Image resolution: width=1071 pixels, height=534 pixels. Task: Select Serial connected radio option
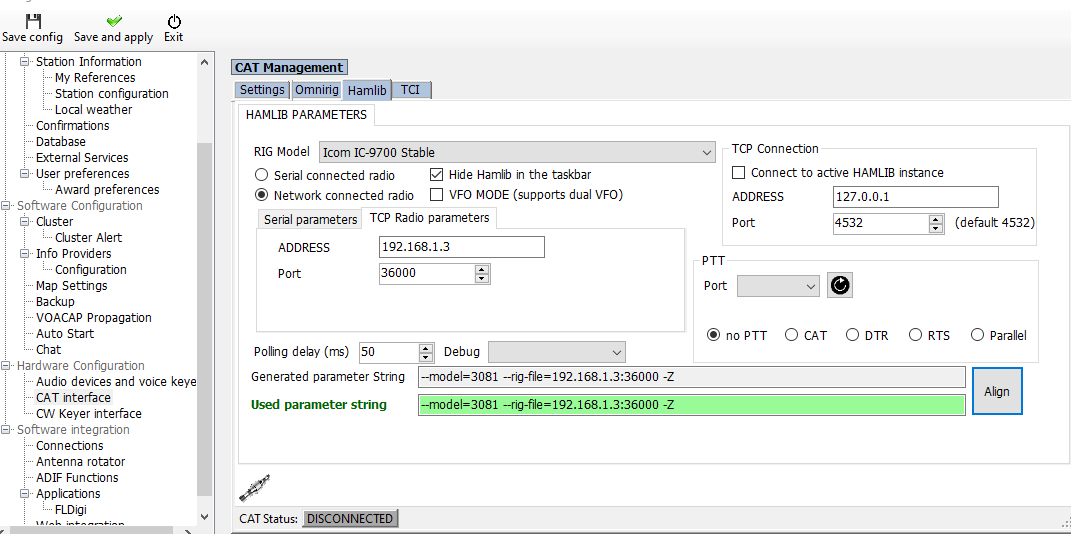[x=261, y=175]
